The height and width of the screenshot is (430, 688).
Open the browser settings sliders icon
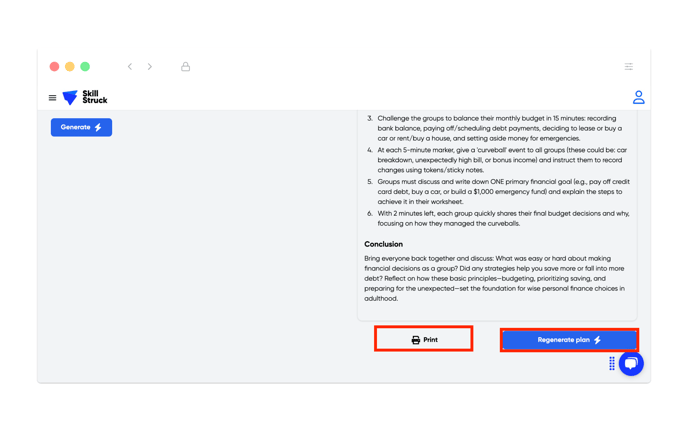[x=629, y=66]
